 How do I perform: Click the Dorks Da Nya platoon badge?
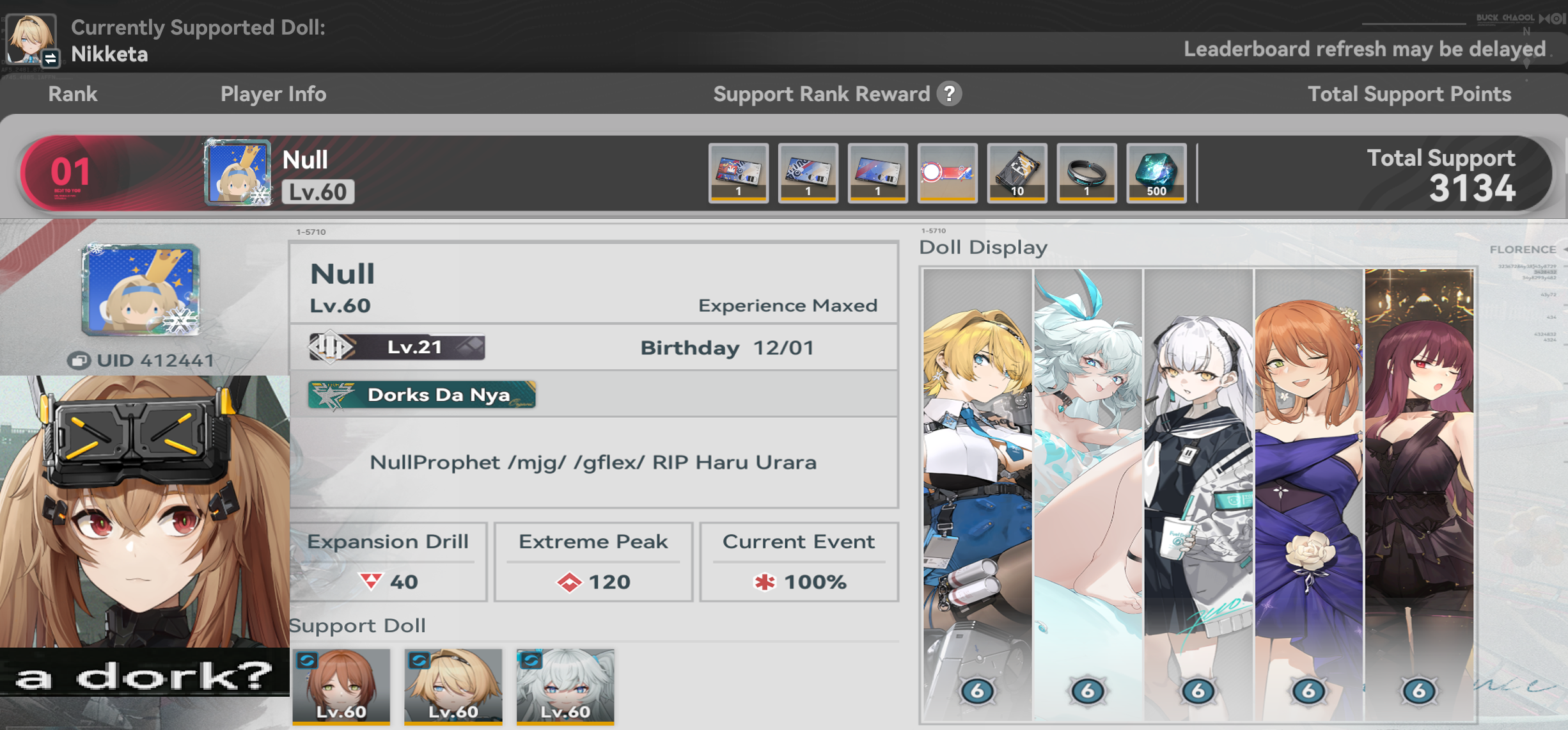422,395
